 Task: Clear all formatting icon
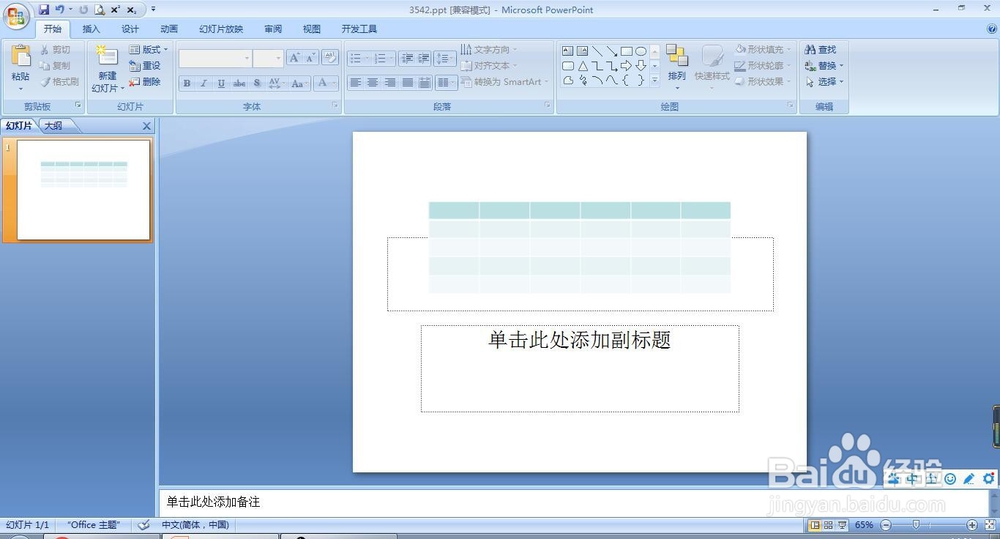click(x=330, y=58)
